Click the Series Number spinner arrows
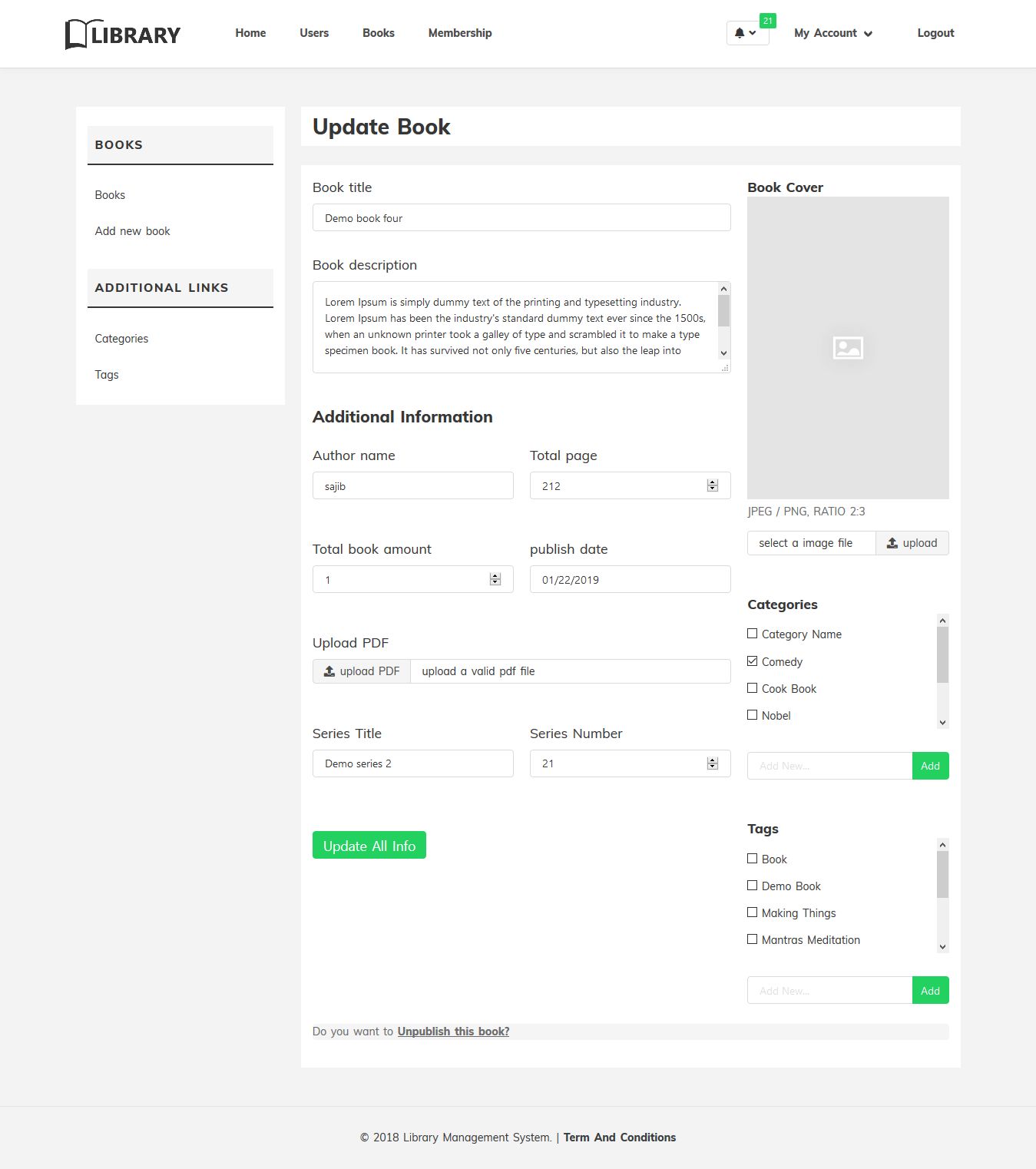The height and width of the screenshot is (1169, 1036). point(713,763)
